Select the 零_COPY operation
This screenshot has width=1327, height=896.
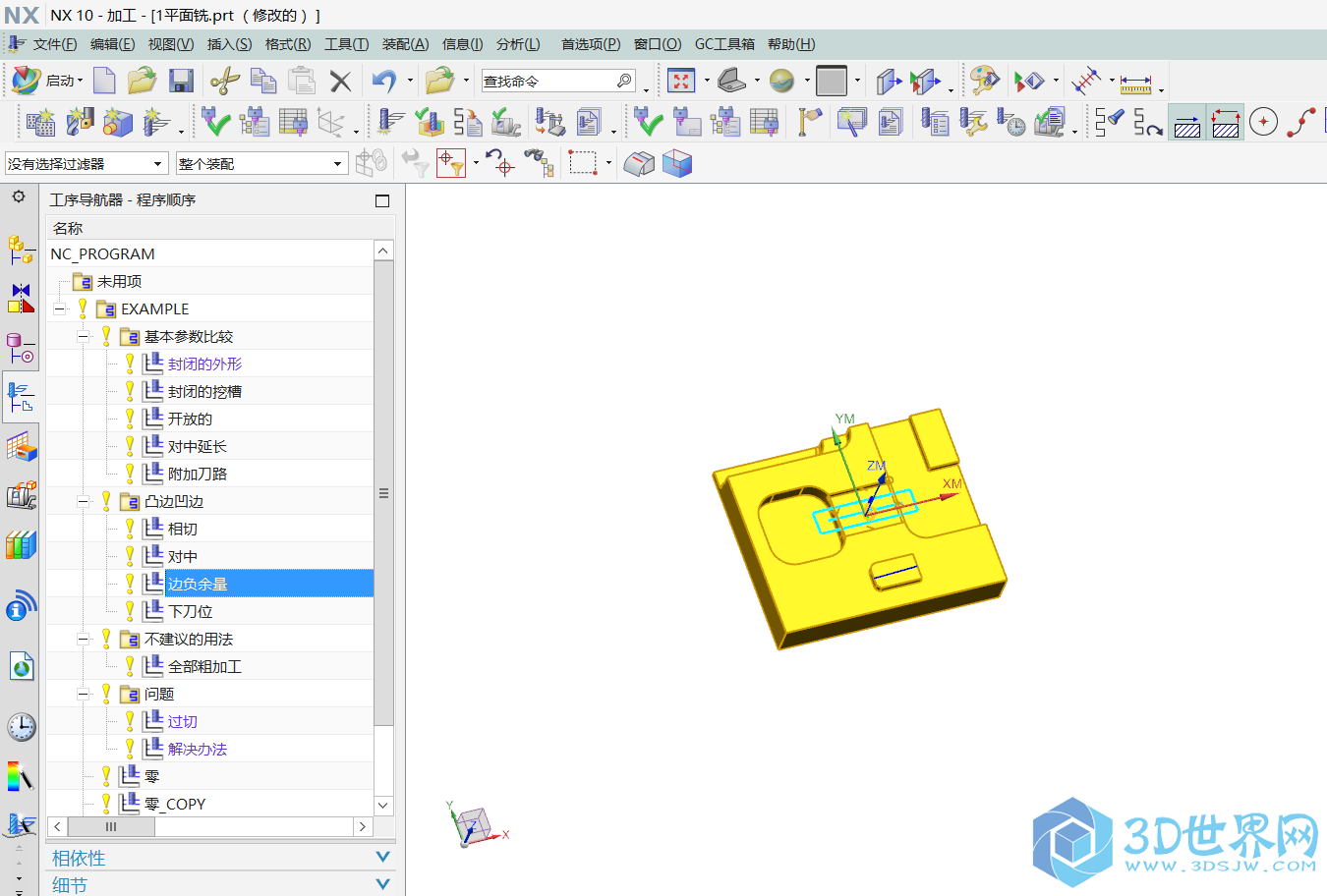click(x=175, y=804)
